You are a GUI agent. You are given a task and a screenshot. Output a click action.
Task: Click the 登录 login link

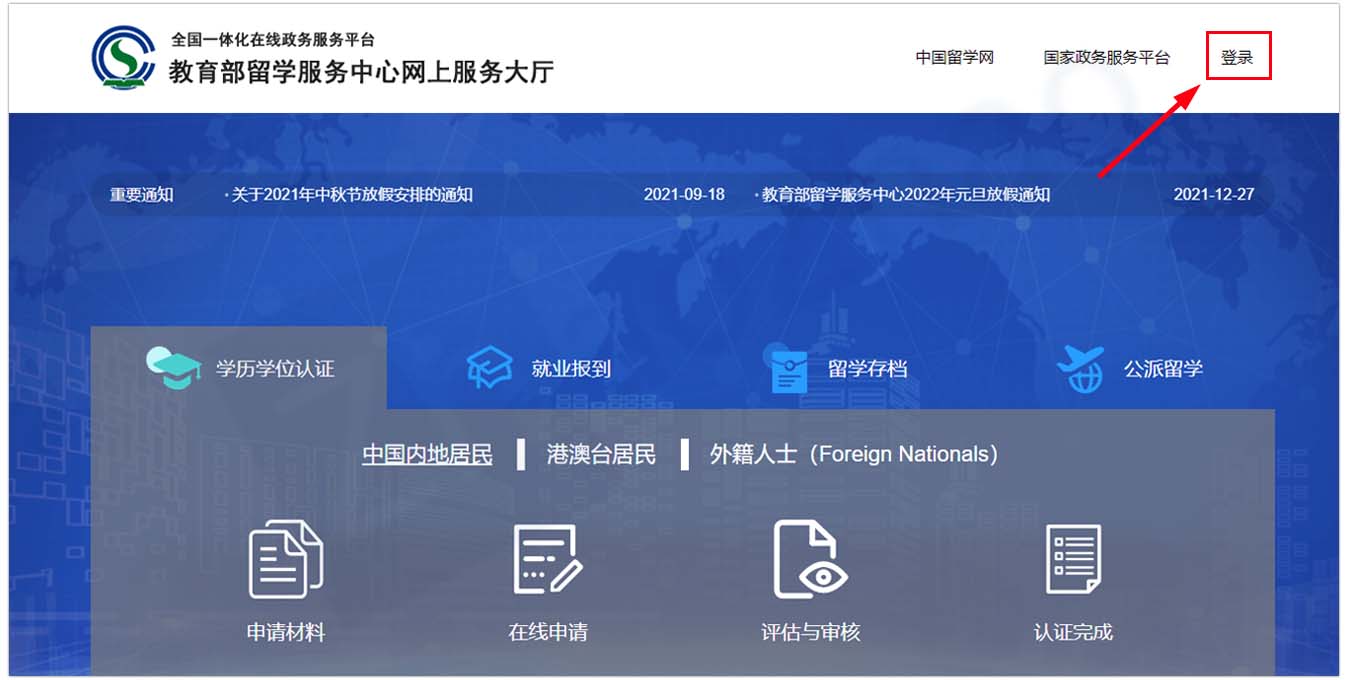coord(1237,58)
